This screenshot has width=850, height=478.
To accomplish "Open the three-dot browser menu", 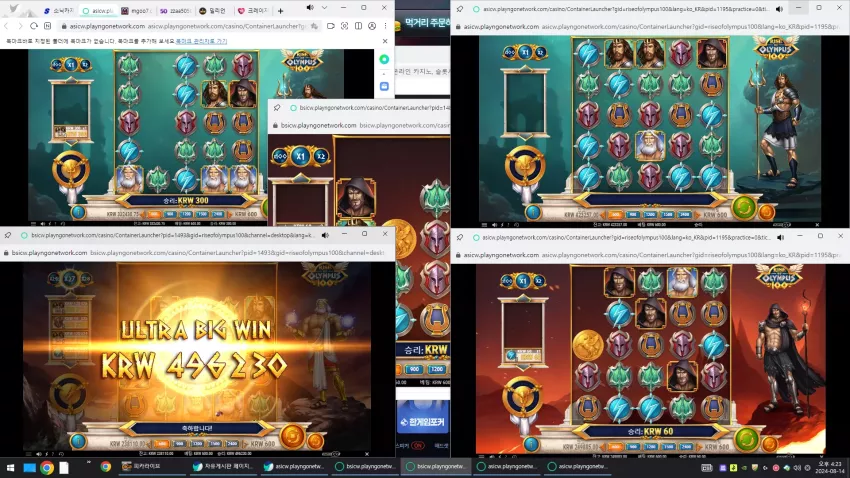I will [x=385, y=26].
